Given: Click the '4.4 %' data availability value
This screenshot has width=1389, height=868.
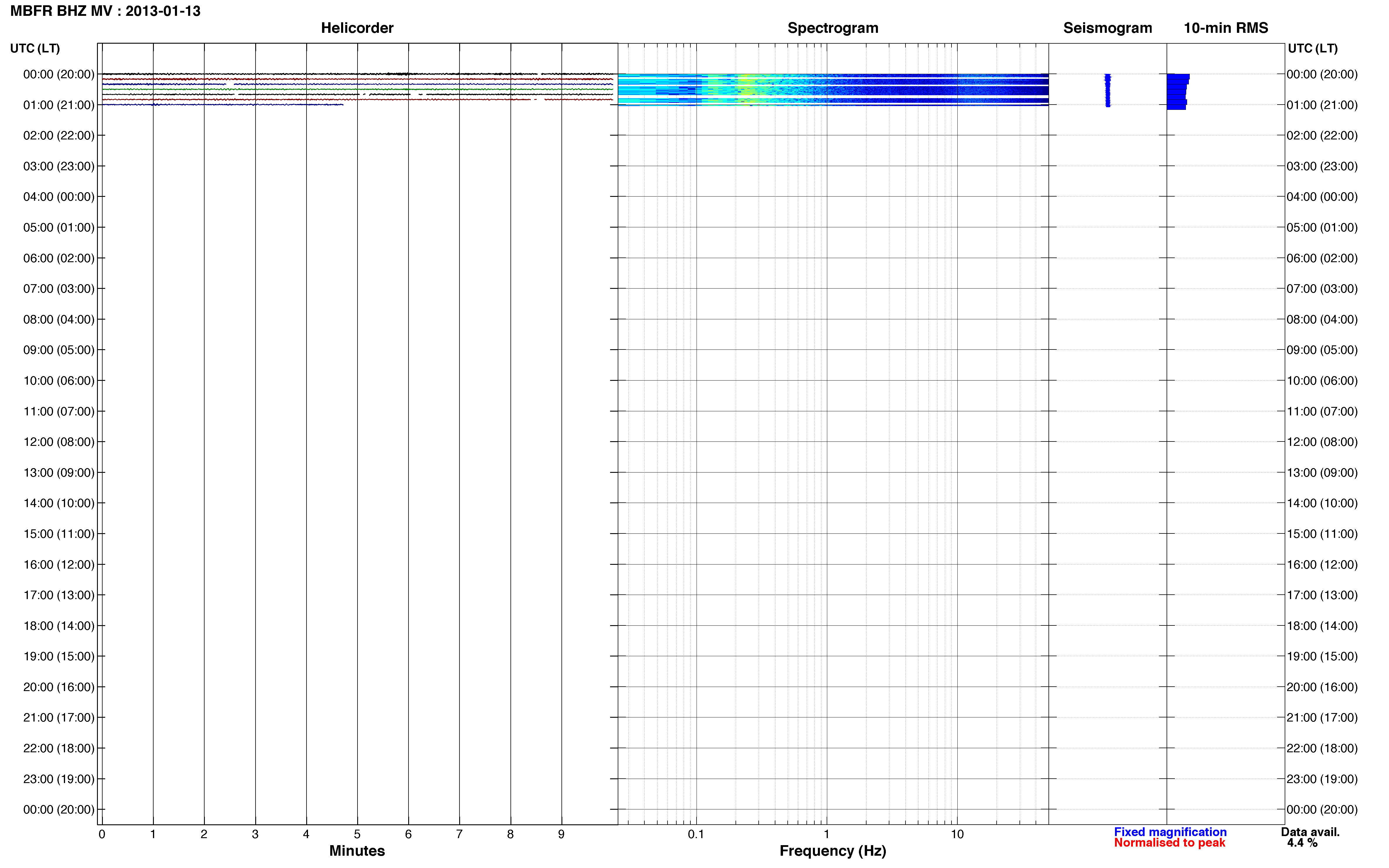Looking at the screenshot, I should [x=1302, y=843].
